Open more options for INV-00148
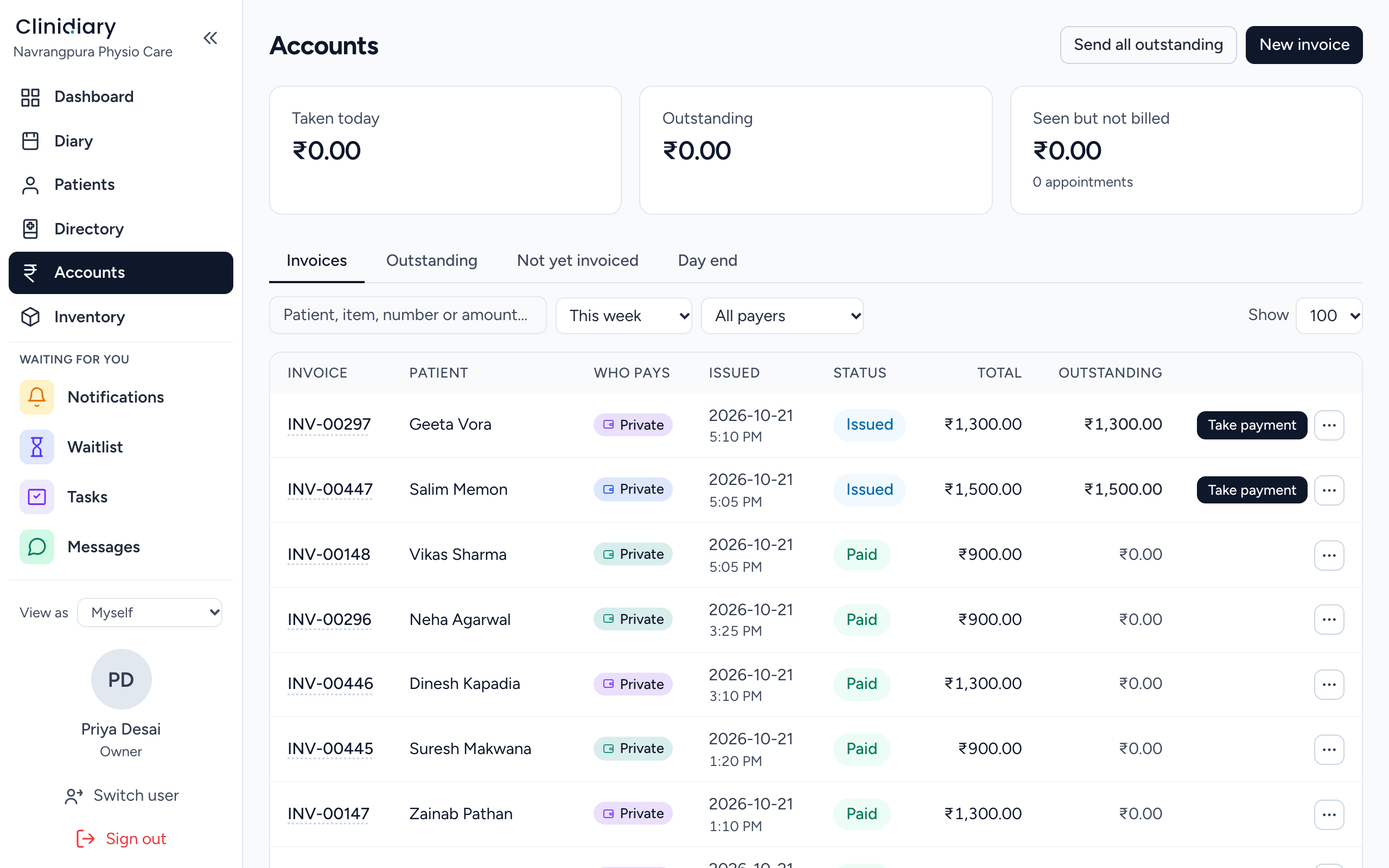The image size is (1389, 868). [x=1329, y=555]
